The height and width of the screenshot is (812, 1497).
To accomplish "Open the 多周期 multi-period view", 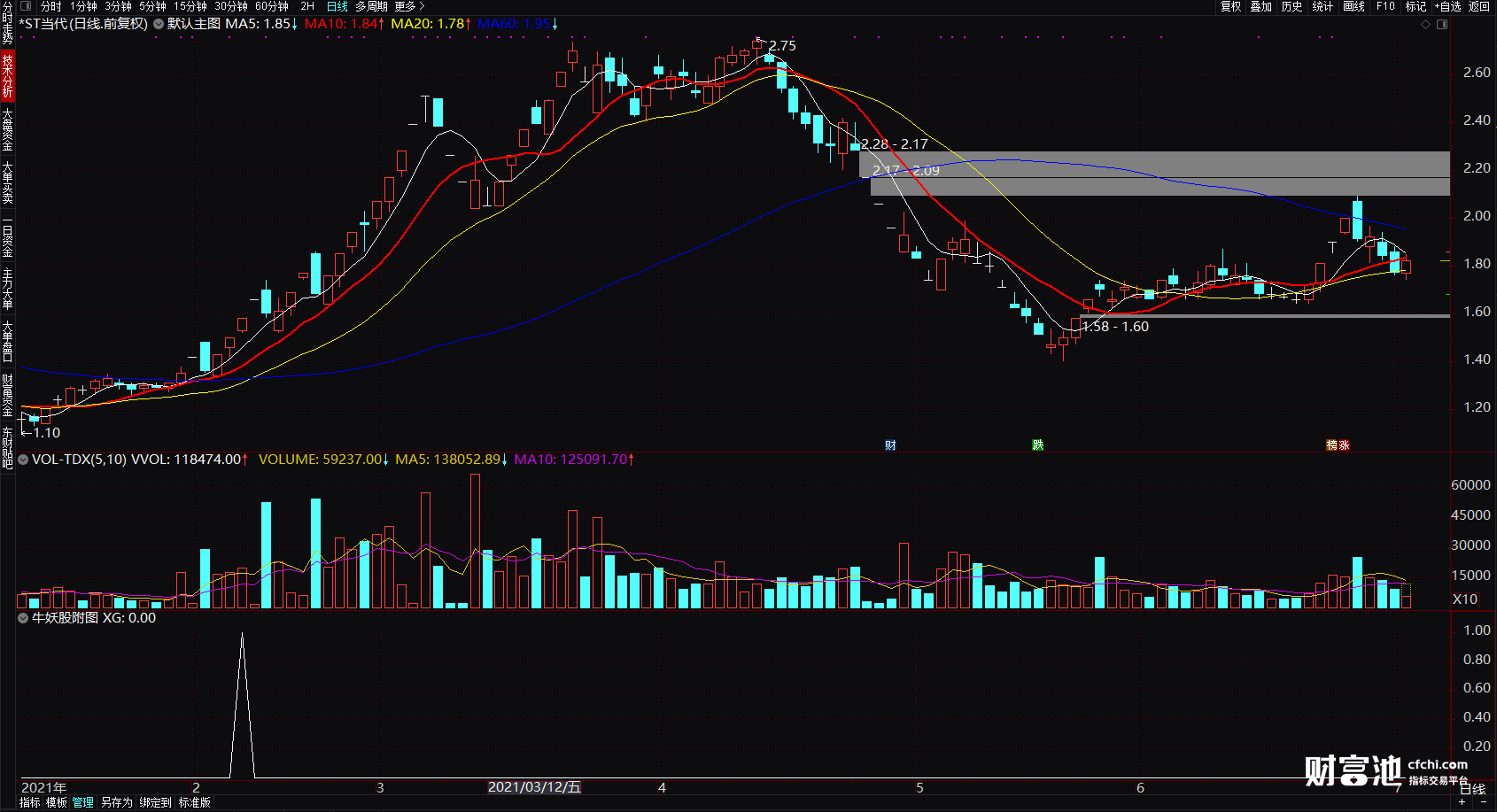I will pyautogui.click(x=371, y=6).
